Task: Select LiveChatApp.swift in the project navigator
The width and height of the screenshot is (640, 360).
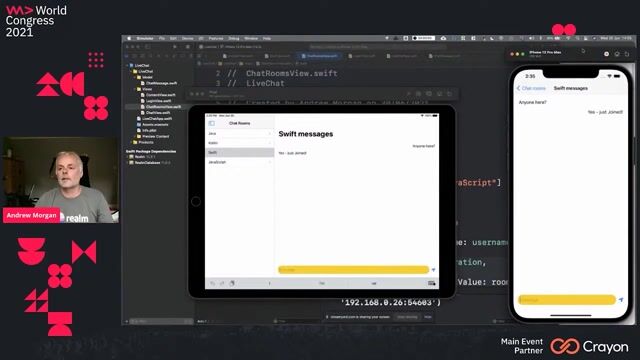Action: [x=154, y=118]
